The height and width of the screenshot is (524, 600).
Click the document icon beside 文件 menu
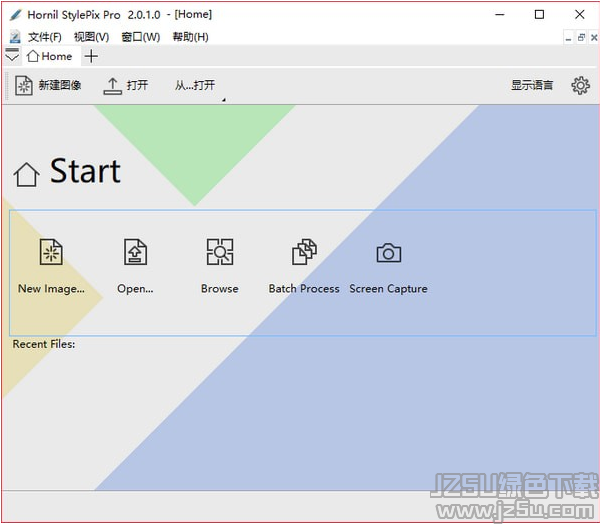[14, 37]
